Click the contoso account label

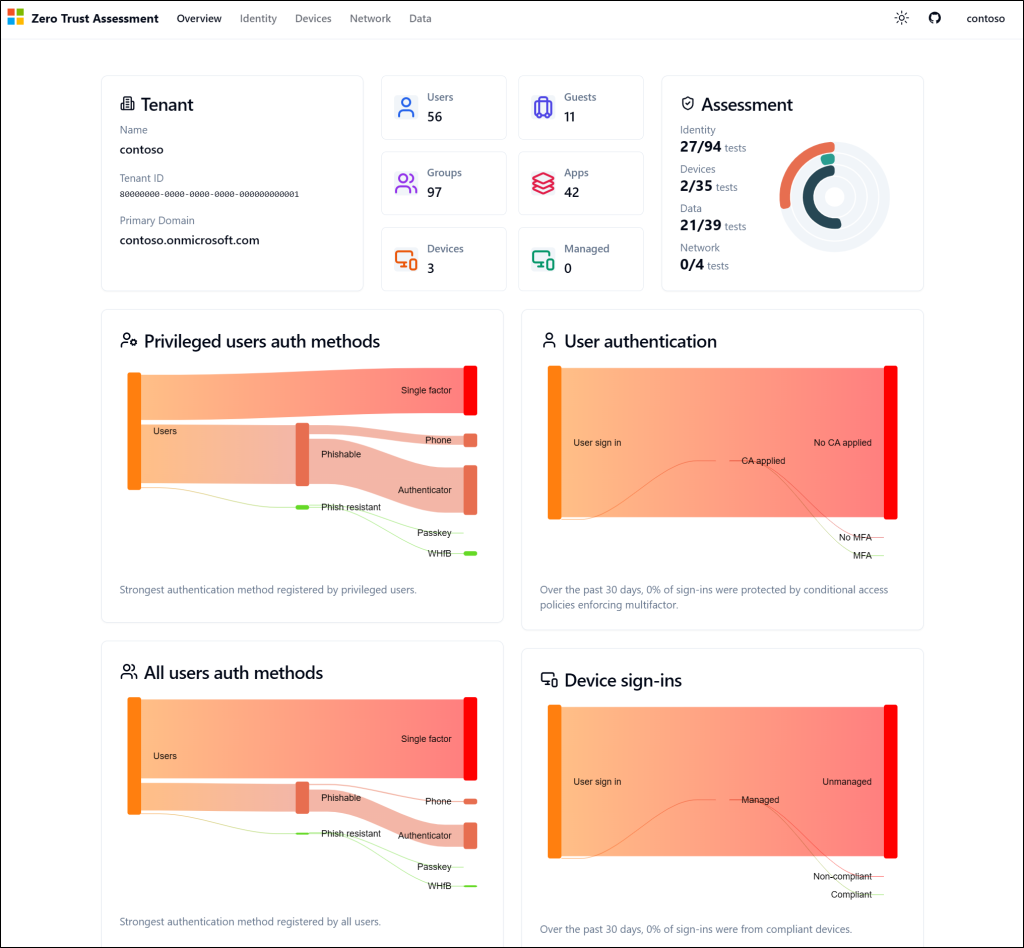[x=985, y=18]
